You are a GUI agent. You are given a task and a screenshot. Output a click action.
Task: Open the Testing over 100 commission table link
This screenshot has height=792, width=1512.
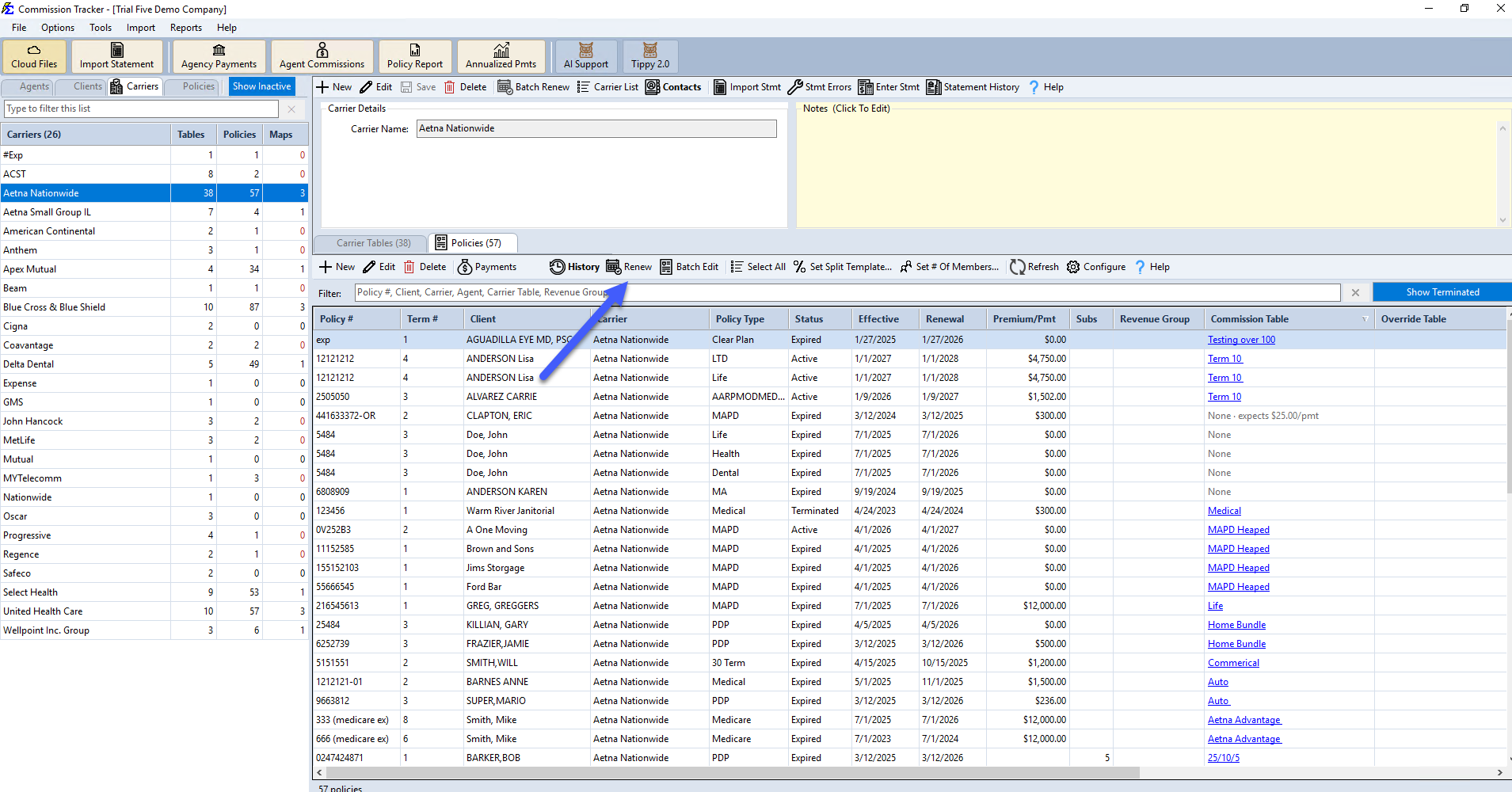pyautogui.click(x=1241, y=340)
